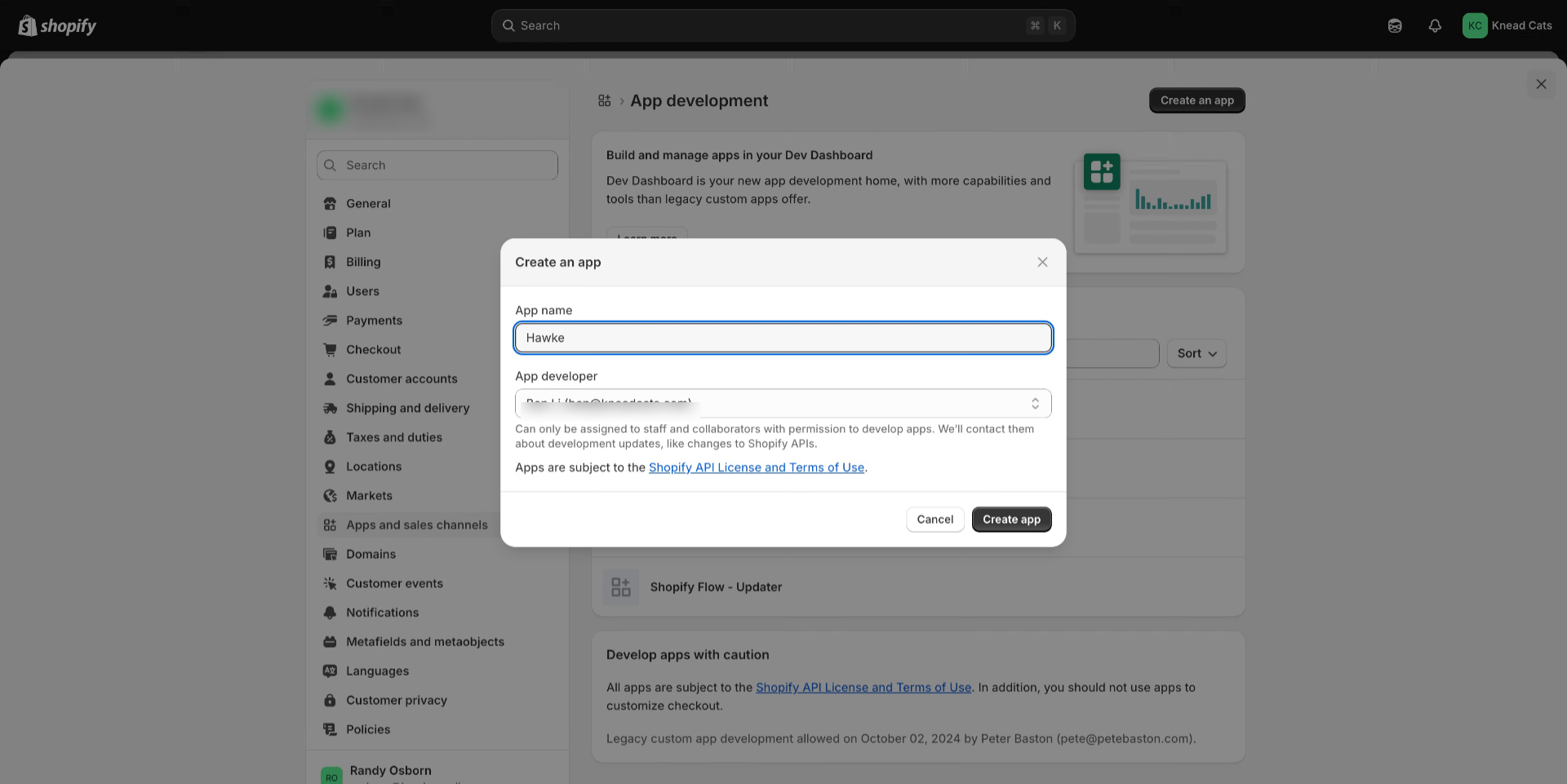Click the App name input field
Screen dimensions: 1567x784
[783, 338]
